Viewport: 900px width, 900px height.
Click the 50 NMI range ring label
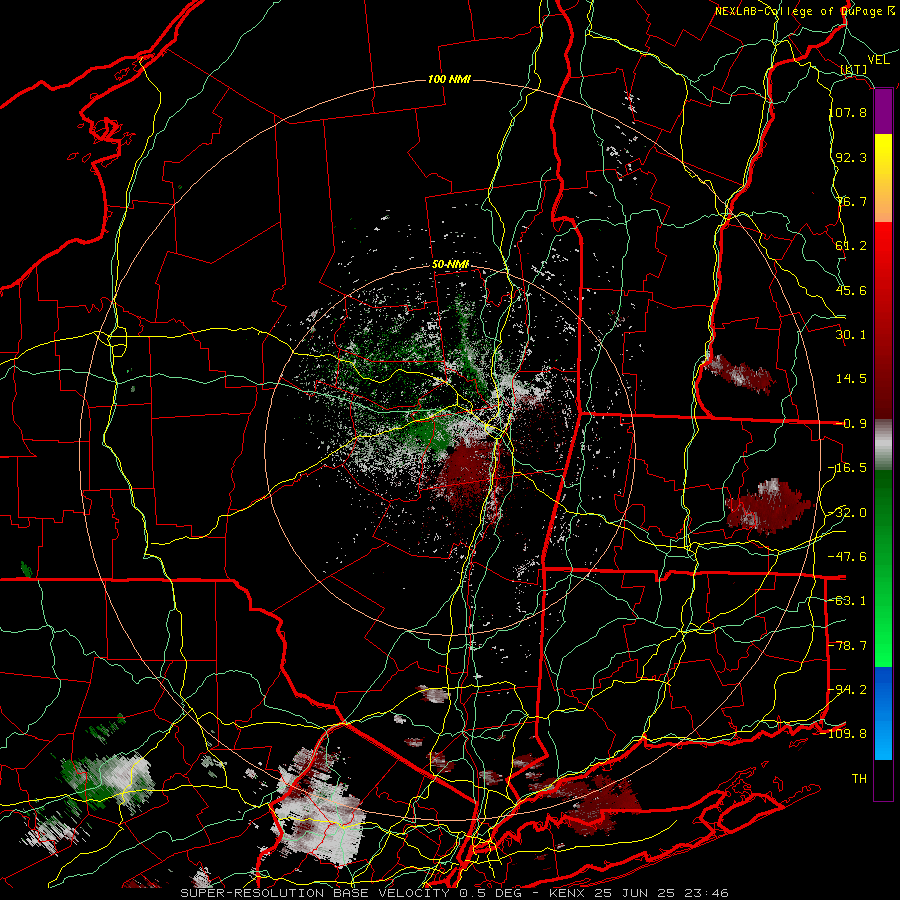[x=451, y=265]
